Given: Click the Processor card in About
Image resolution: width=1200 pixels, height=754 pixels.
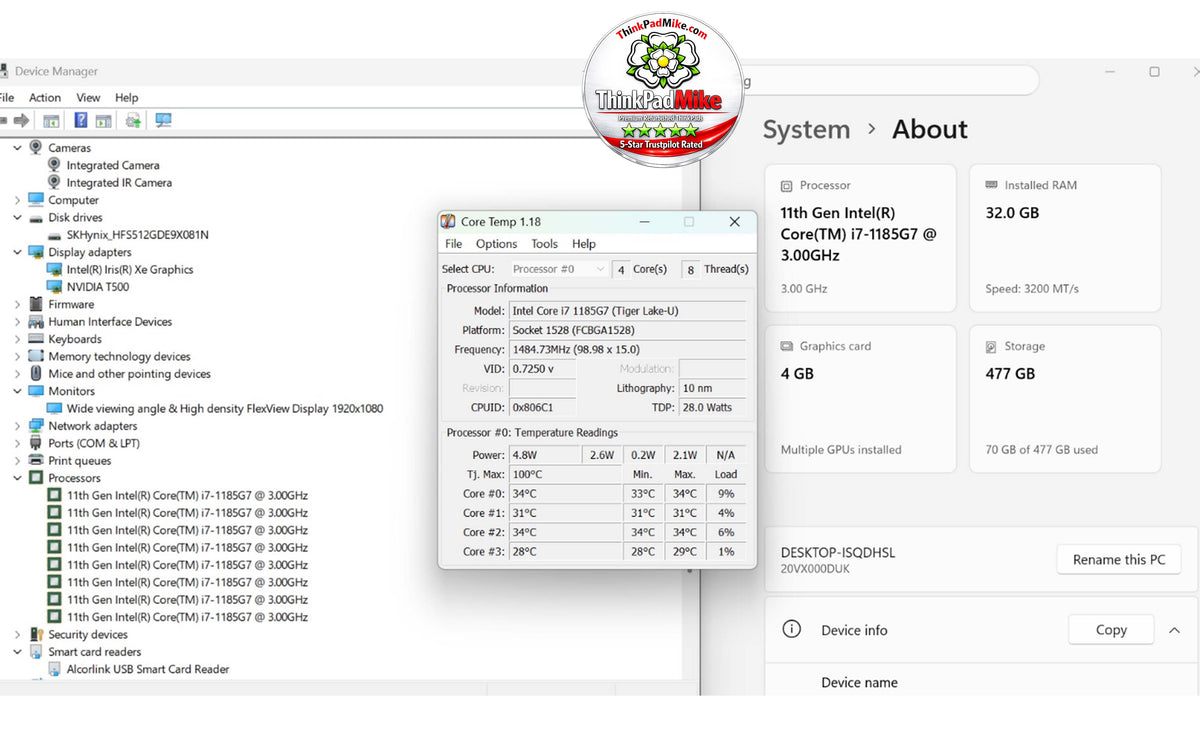Looking at the screenshot, I should tap(860, 239).
